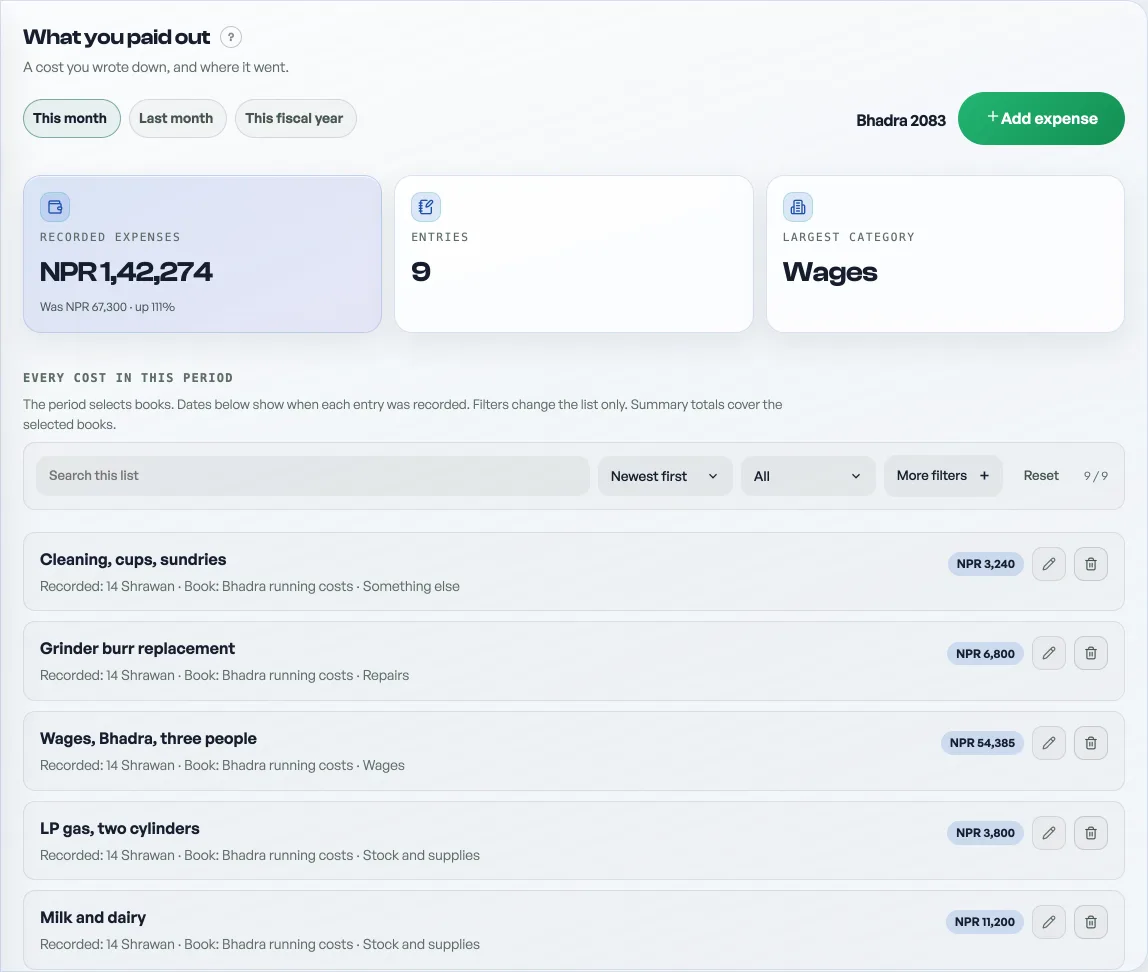Delete the LP gas, two cylinders entry
Screen dimensions: 1148x972
[1090, 833]
